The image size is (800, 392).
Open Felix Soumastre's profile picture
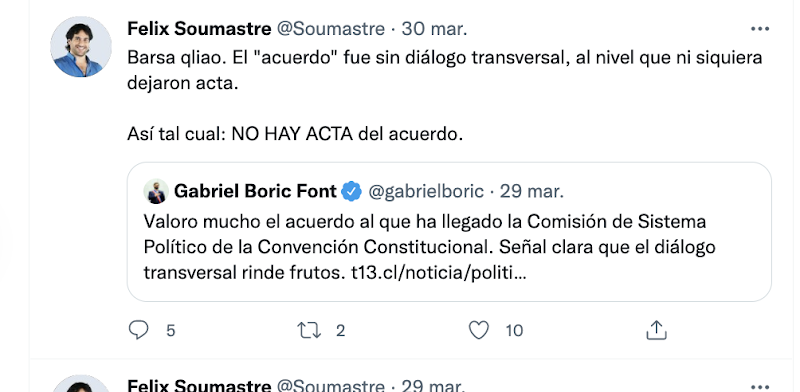pos(81,46)
